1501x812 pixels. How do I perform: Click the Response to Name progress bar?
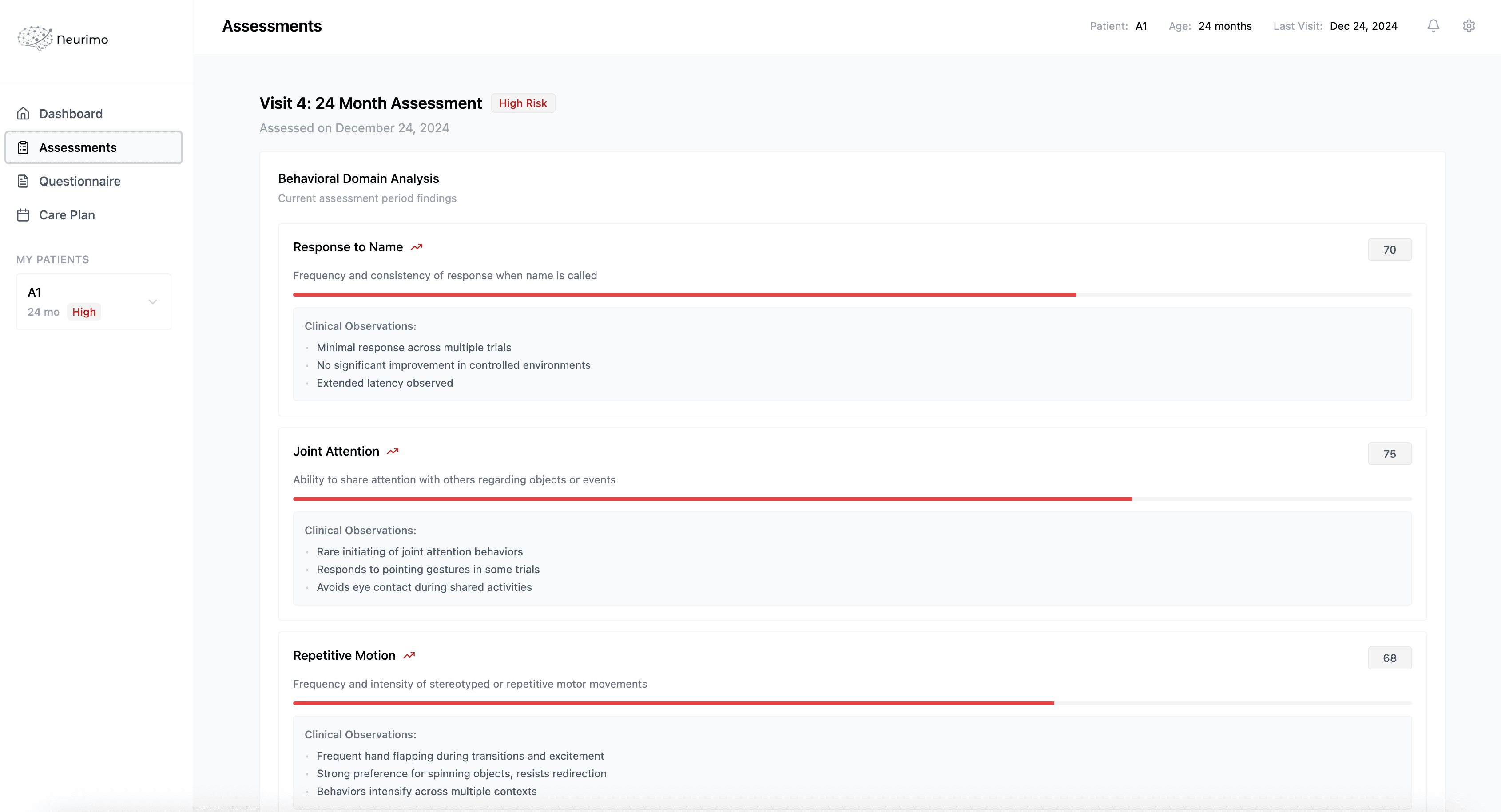point(852,295)
